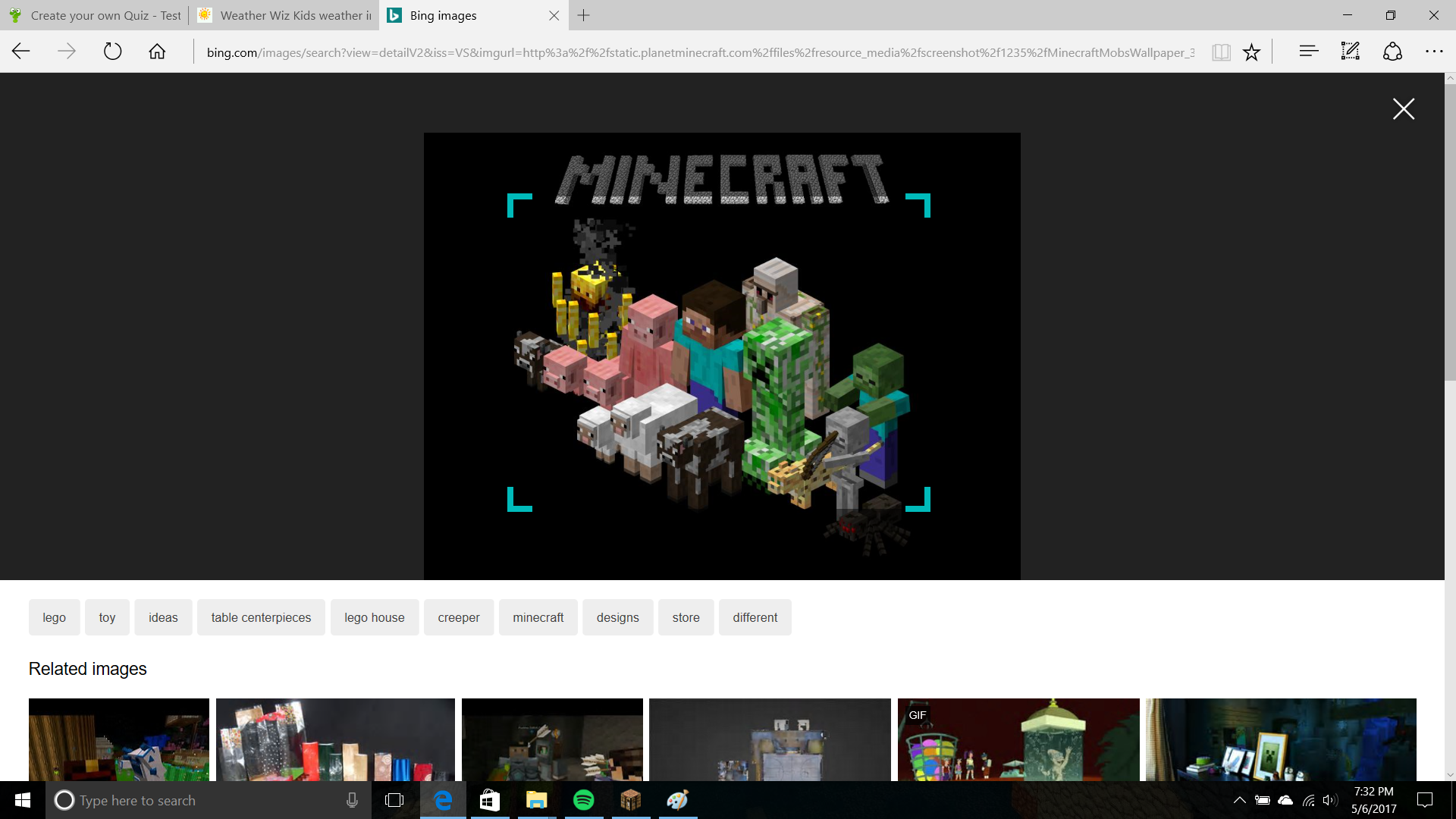This screenshot has height=819, width=1456.
Task: Select the top-right visual search crop handle
Action: 918,205
